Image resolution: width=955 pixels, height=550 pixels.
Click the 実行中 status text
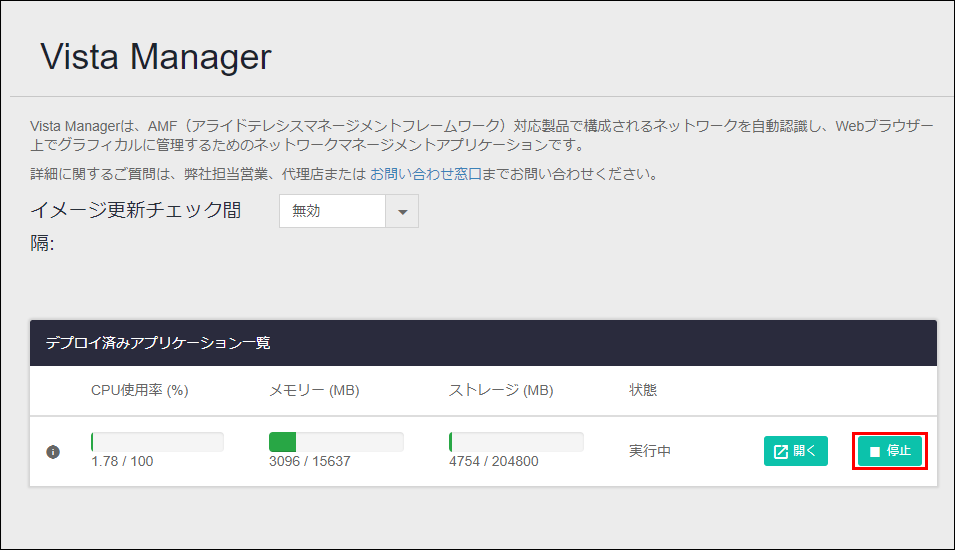coord(650,451)
